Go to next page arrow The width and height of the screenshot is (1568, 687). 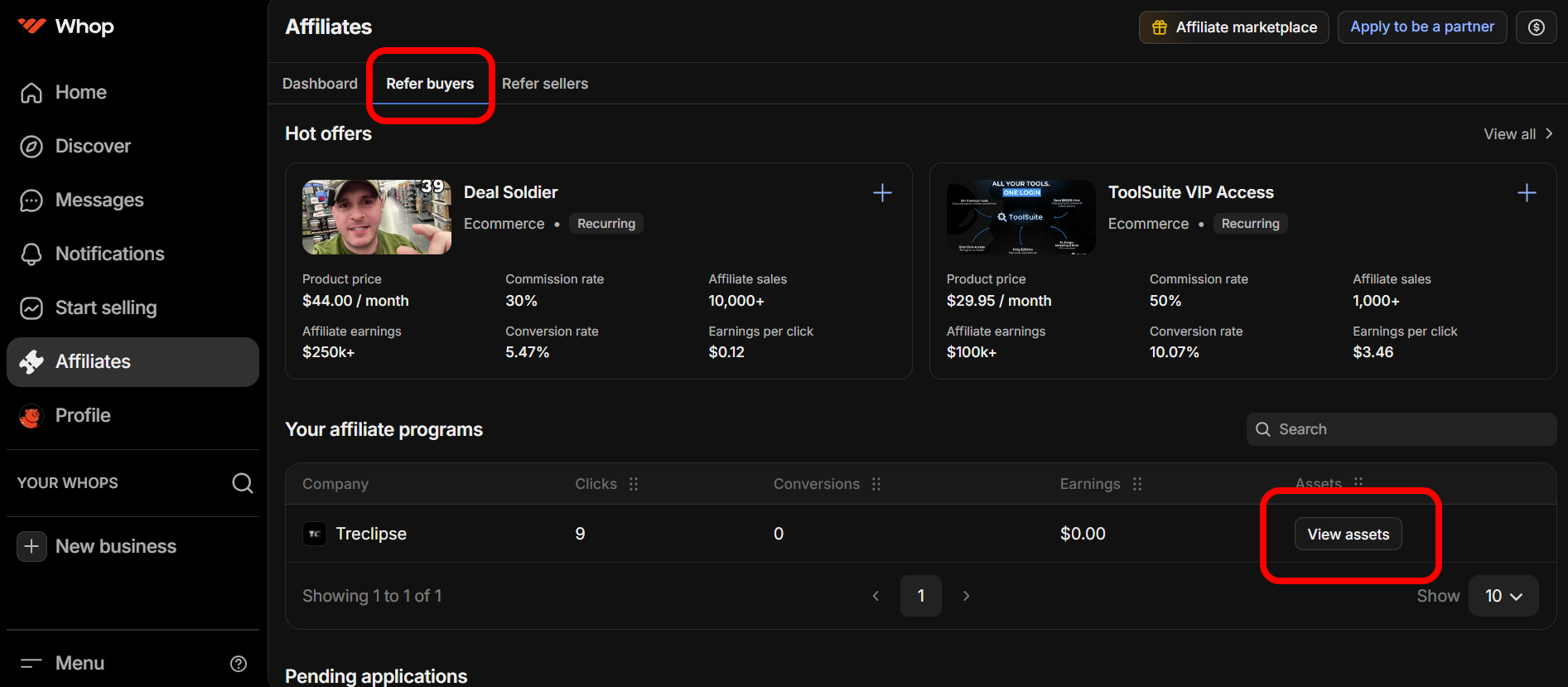966,596
